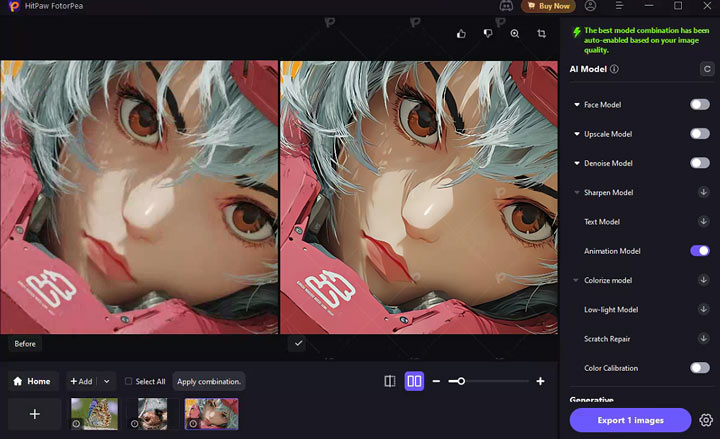Click the AI Model info icon
The image size is (720, 439).
click(x=614, y=69)
